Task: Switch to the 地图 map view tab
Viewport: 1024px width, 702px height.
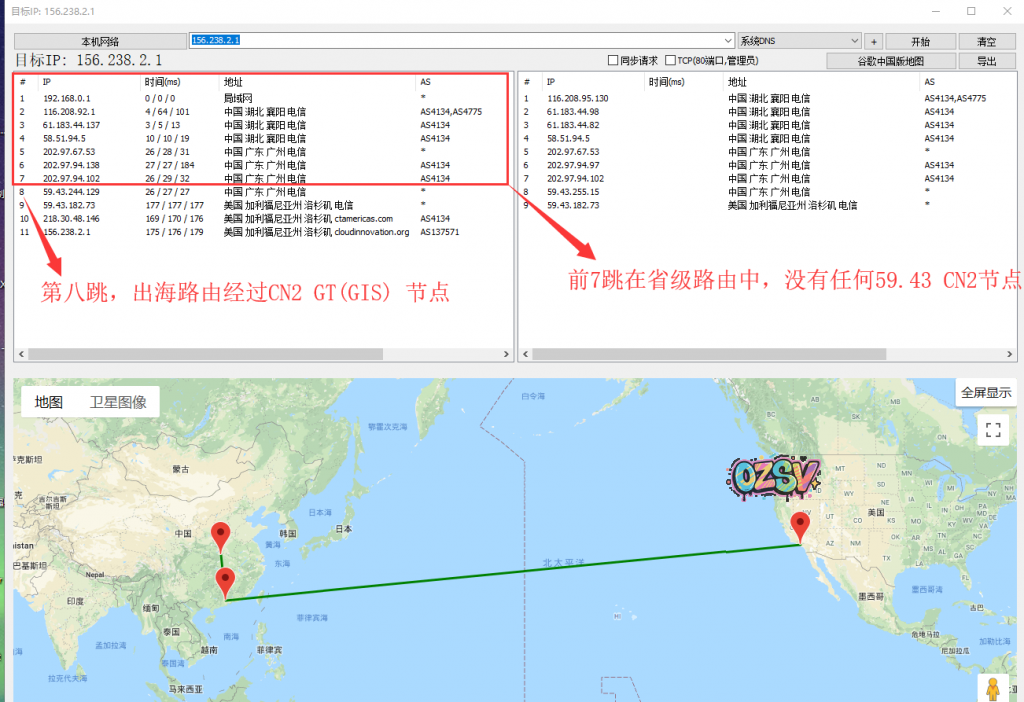Action: 49,402
